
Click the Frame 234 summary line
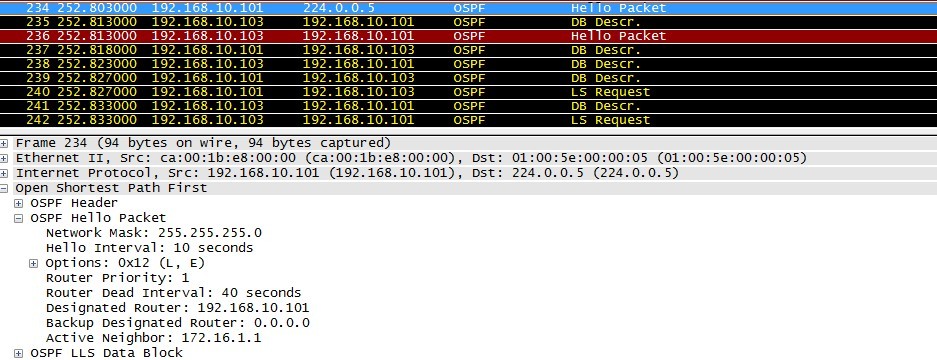(x=203, y=144)
